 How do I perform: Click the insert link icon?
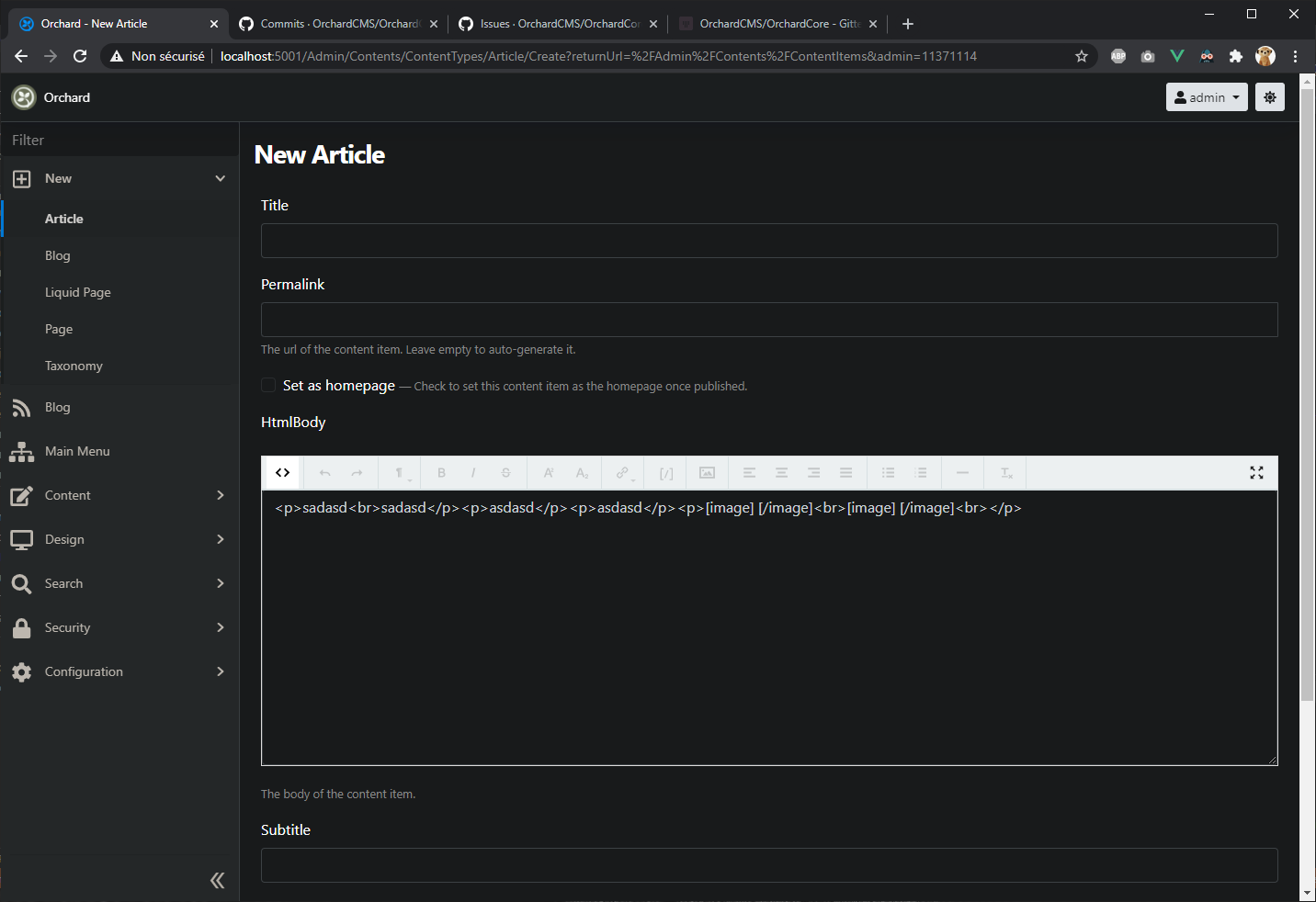coord(622,472)
